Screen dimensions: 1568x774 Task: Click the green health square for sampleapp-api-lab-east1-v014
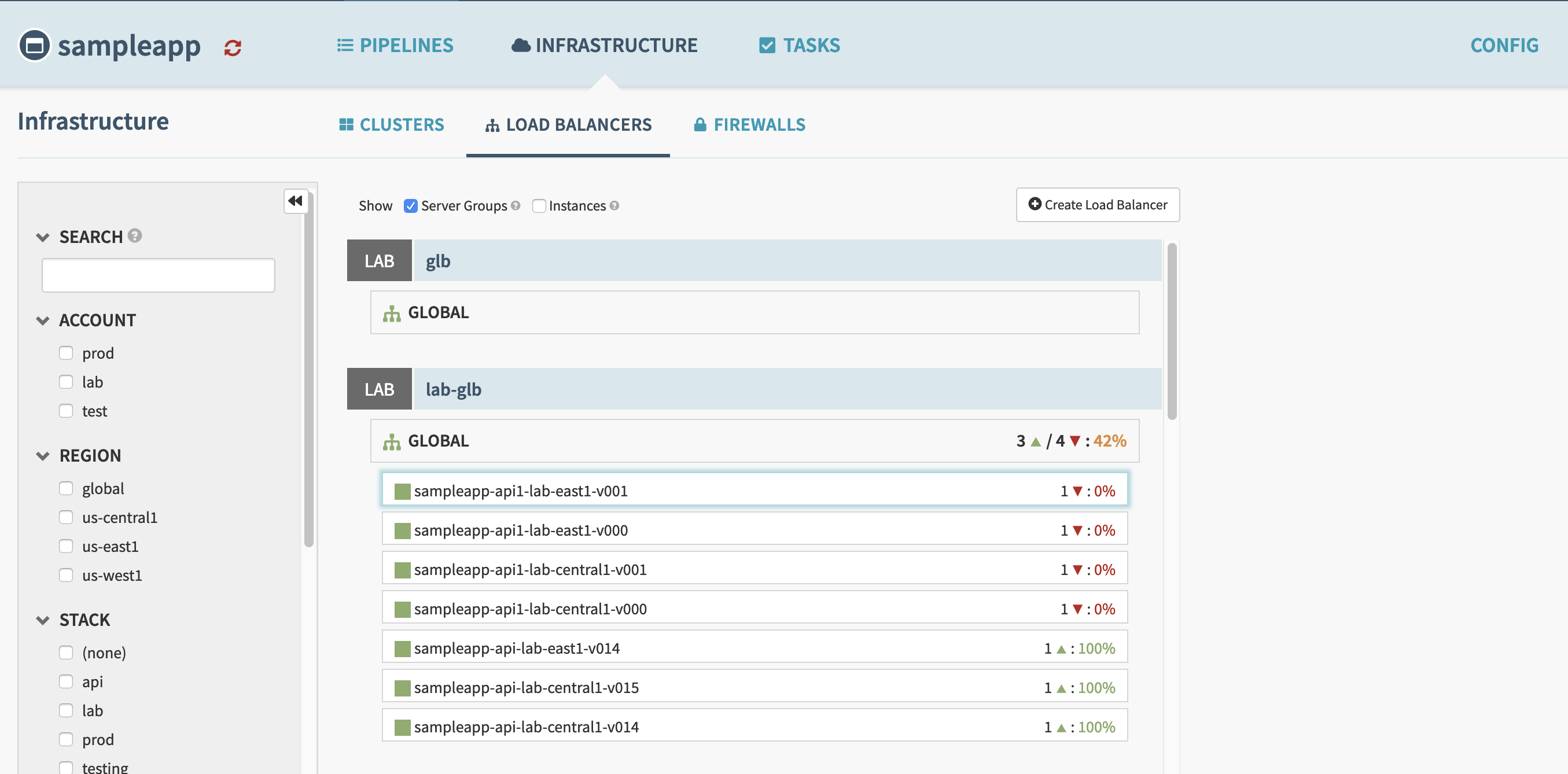402,647
